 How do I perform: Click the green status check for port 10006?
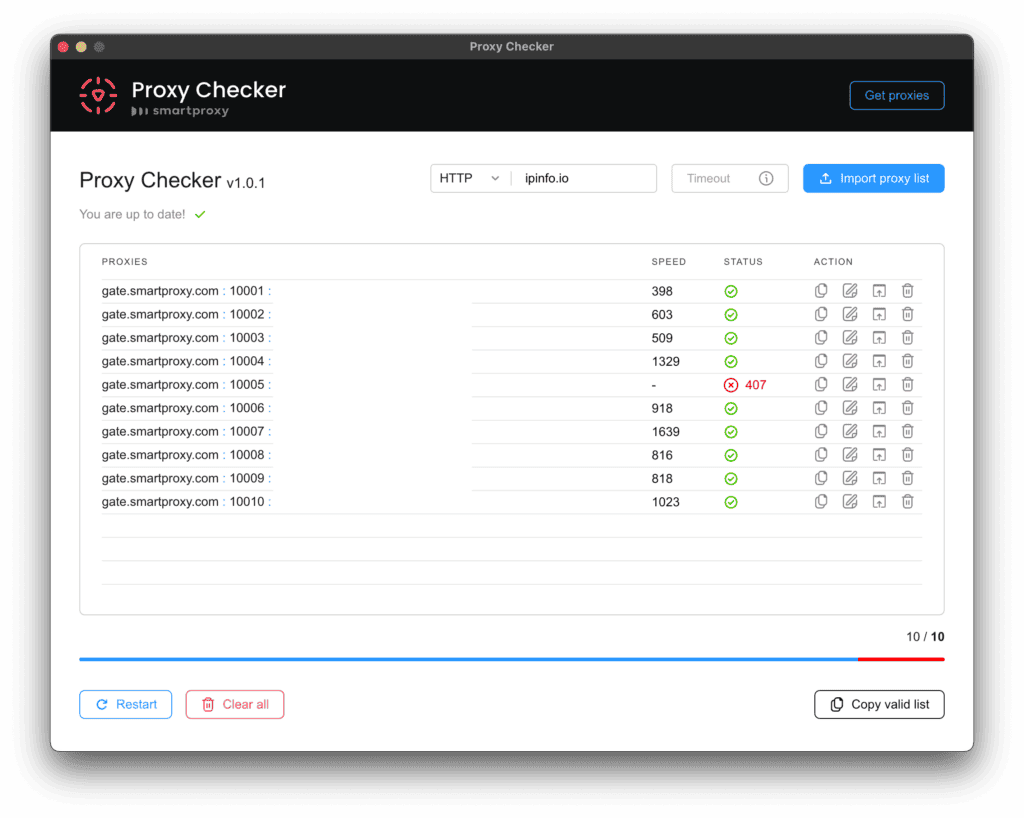click(731, 408)
